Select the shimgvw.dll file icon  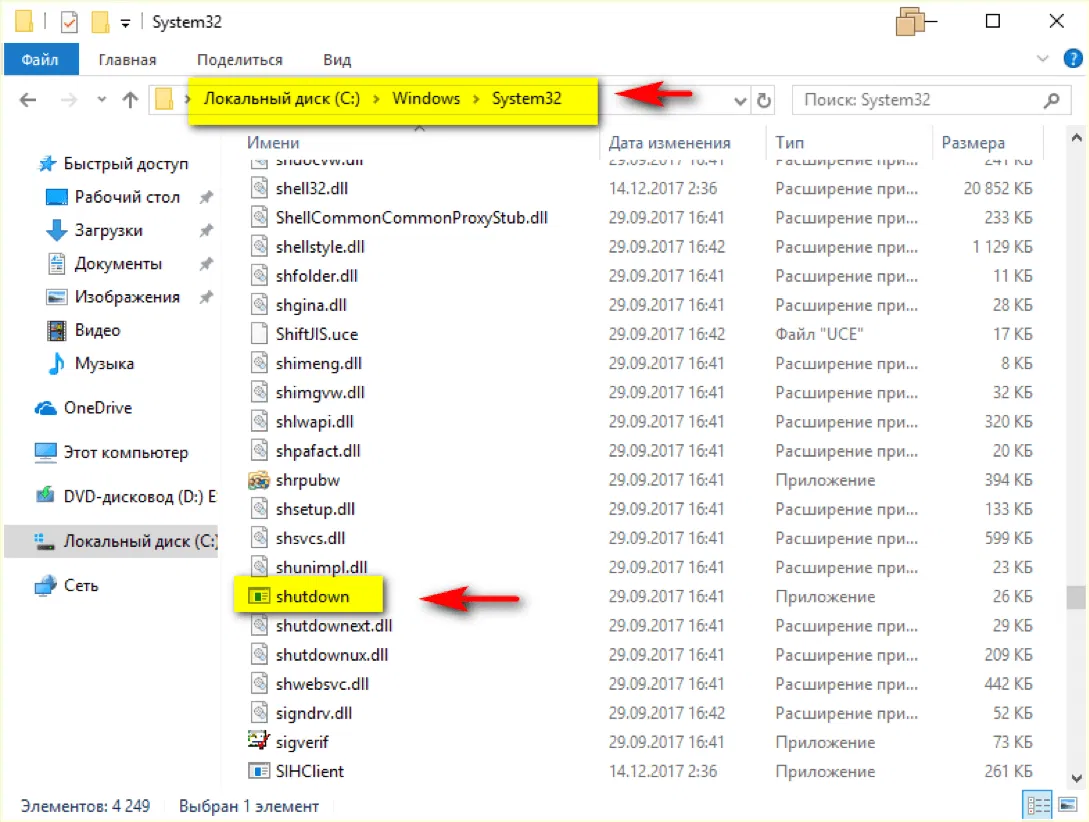[x=259, y=392]
